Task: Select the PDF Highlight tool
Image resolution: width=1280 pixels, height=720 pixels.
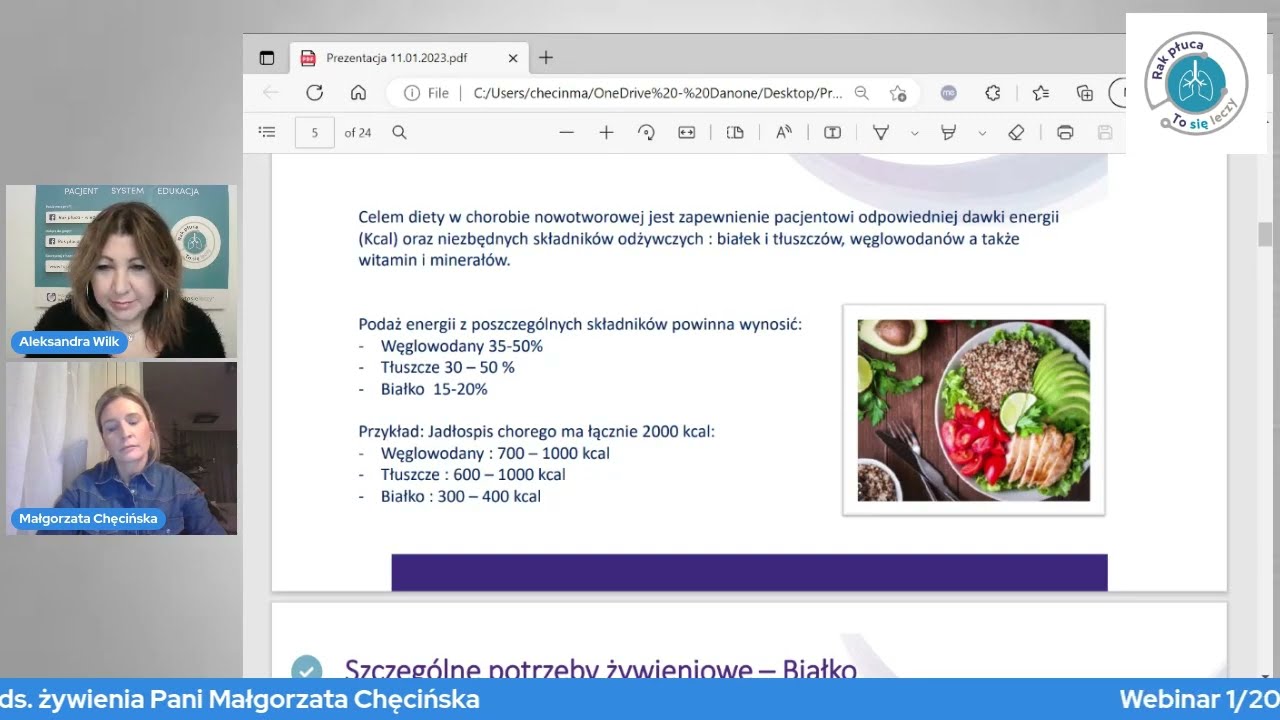Action: pos(949,132)
